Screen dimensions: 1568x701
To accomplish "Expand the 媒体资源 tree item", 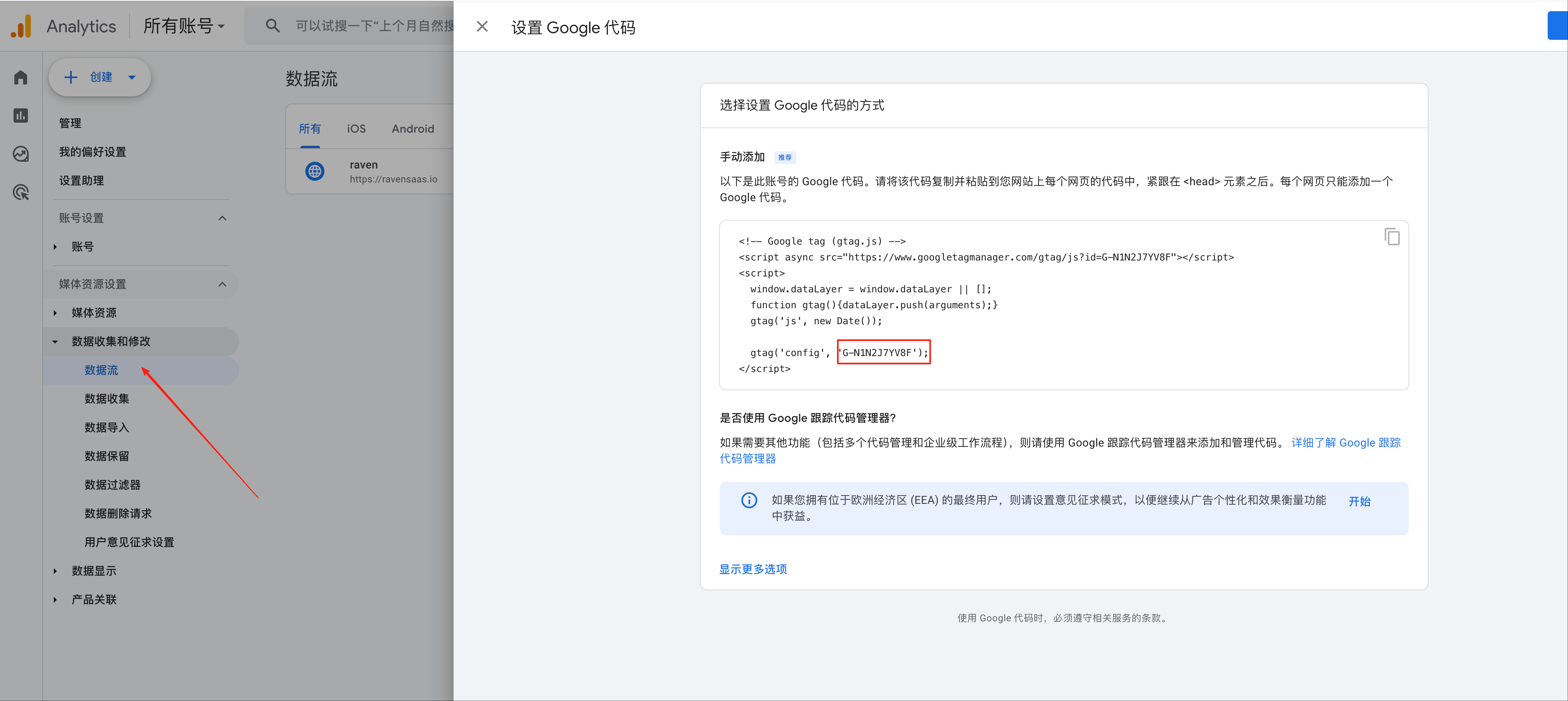I will (55, 313).
